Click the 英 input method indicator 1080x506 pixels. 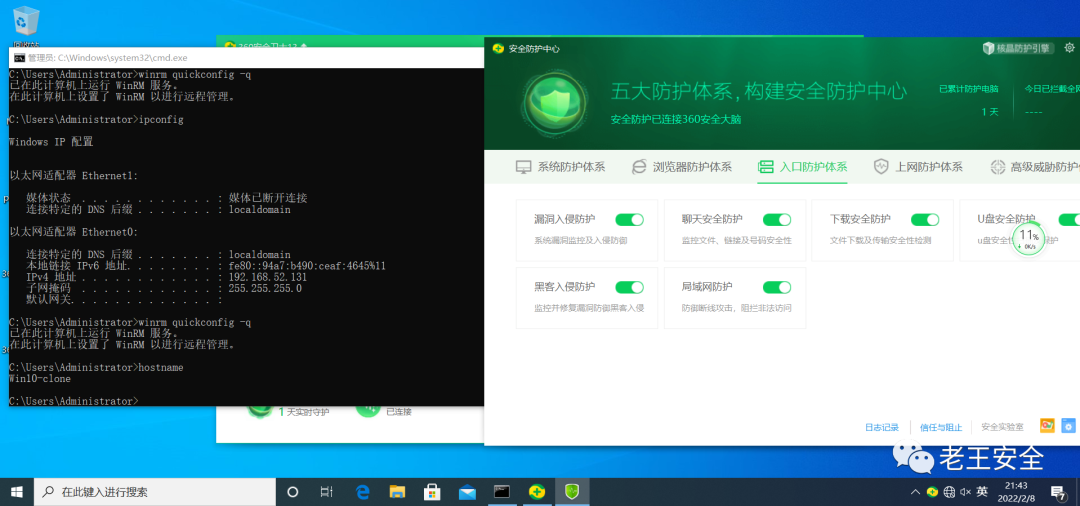[x=982, y=492]
